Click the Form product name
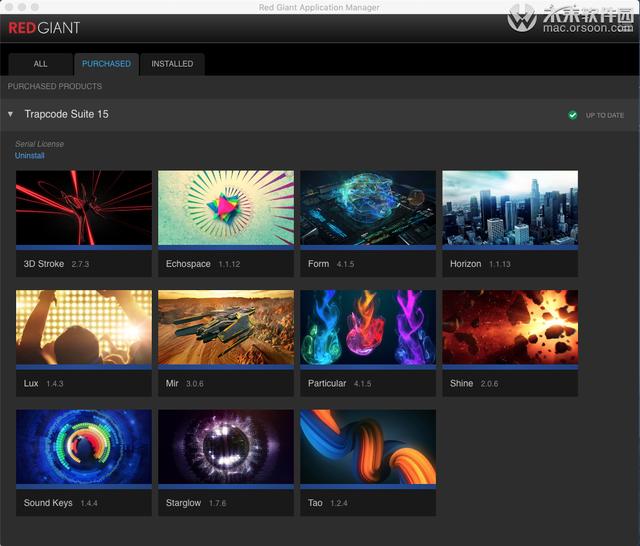This screenshot has height=546, width=640. pos(318,264)
